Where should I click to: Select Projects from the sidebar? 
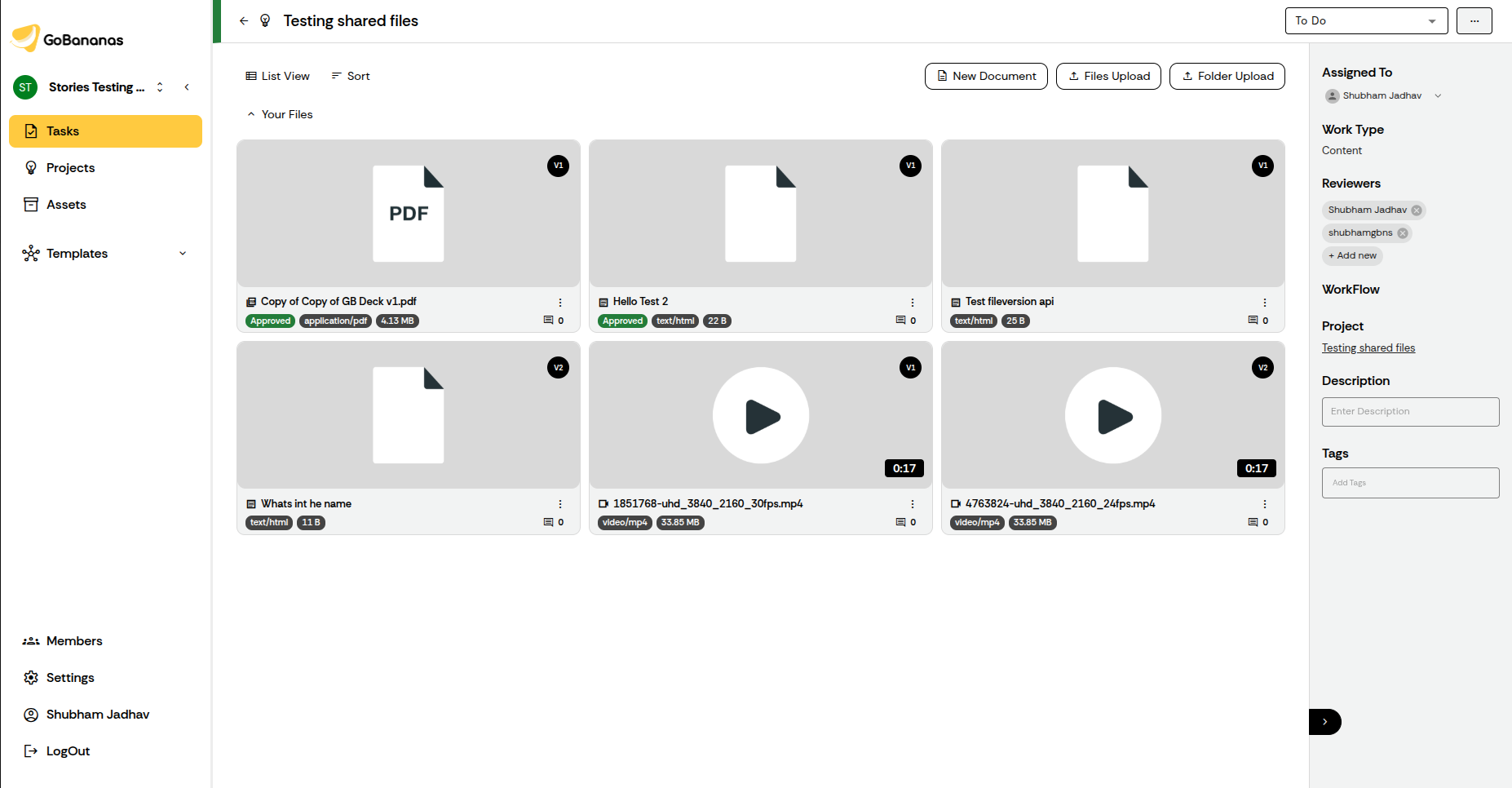coord(70,167)
